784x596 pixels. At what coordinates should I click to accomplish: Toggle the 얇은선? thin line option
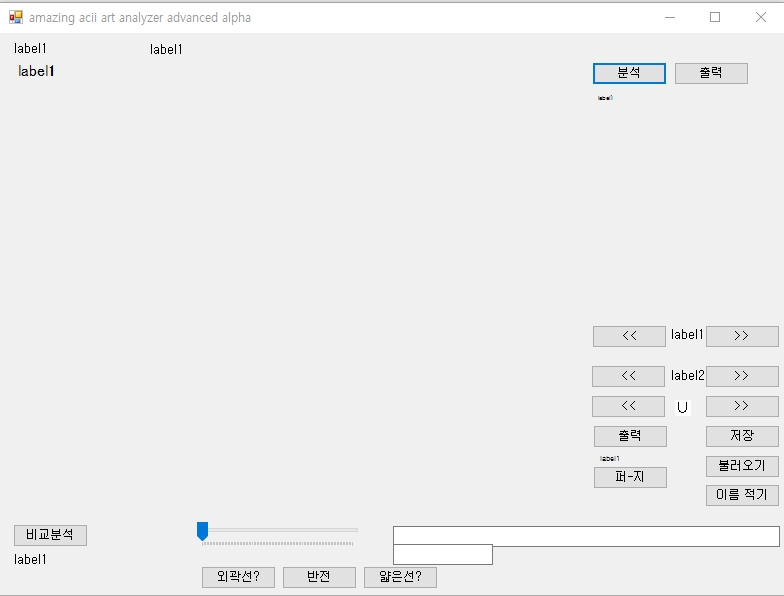pos(400,577)
